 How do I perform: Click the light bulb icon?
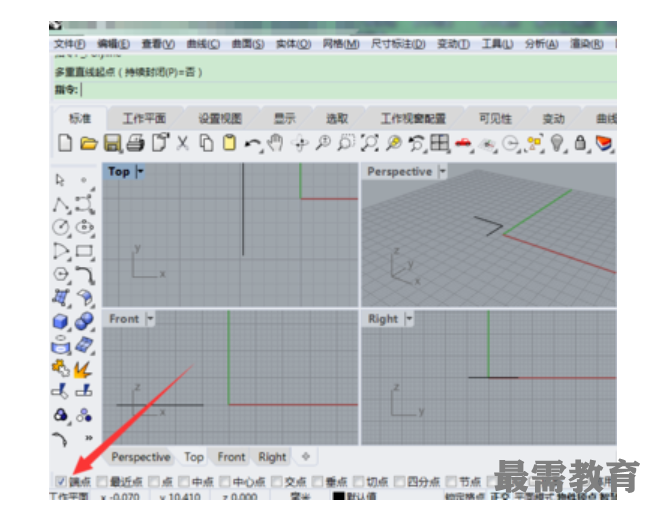tap(557, 143)
